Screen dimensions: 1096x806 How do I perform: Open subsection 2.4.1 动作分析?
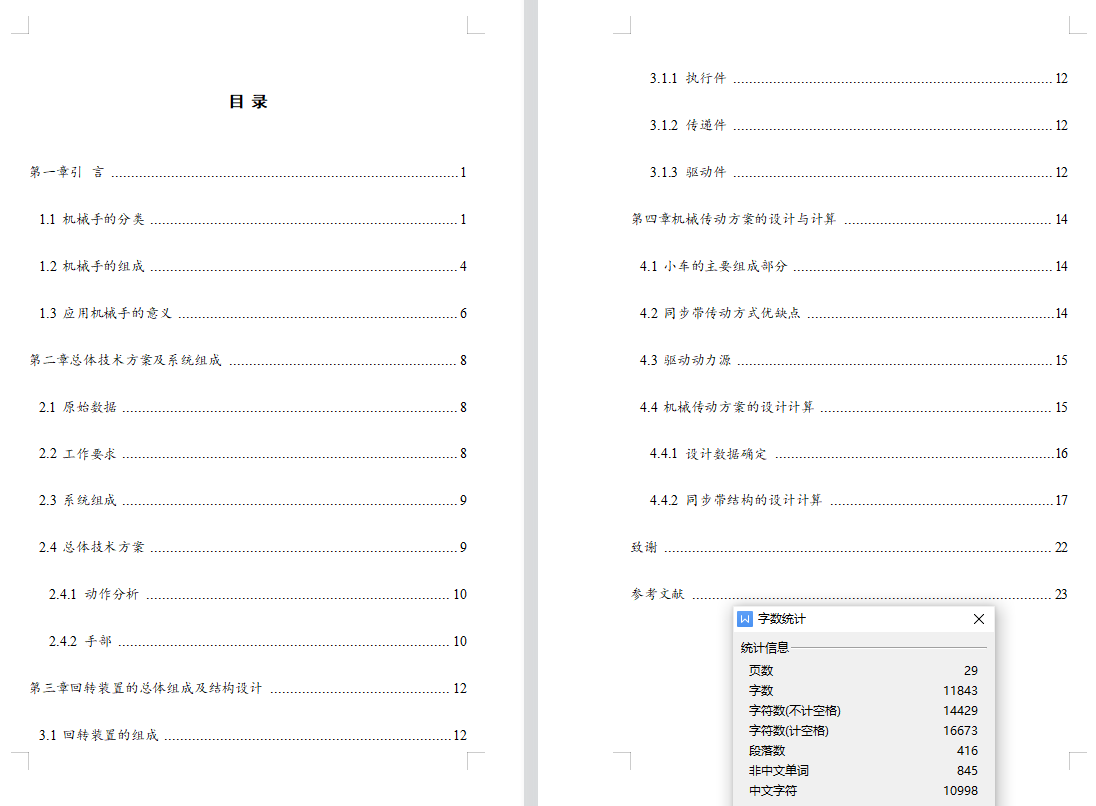click(94, 594)
